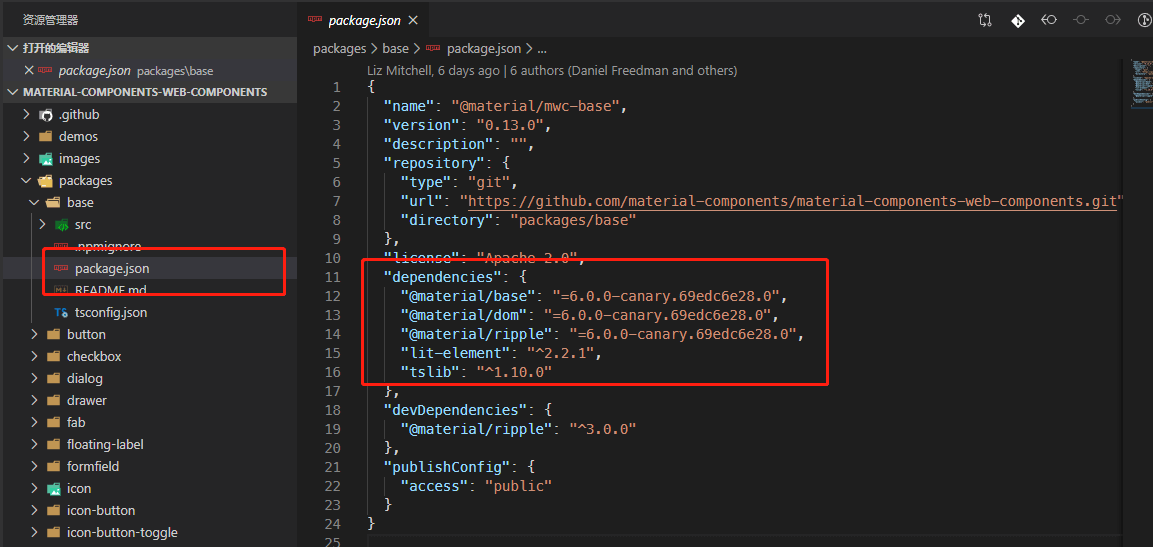Click the next revision arrow icon
The width and height of the screenshot is (1153, 547).
(x=1113, y=20)
